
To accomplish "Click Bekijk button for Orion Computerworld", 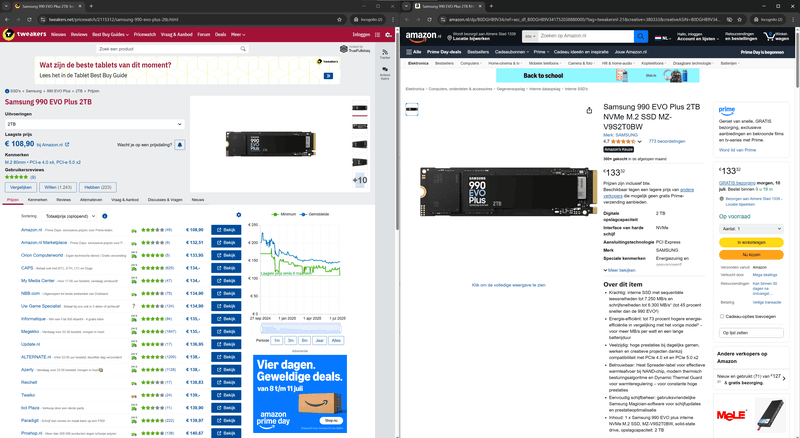I will click(226, 255).
